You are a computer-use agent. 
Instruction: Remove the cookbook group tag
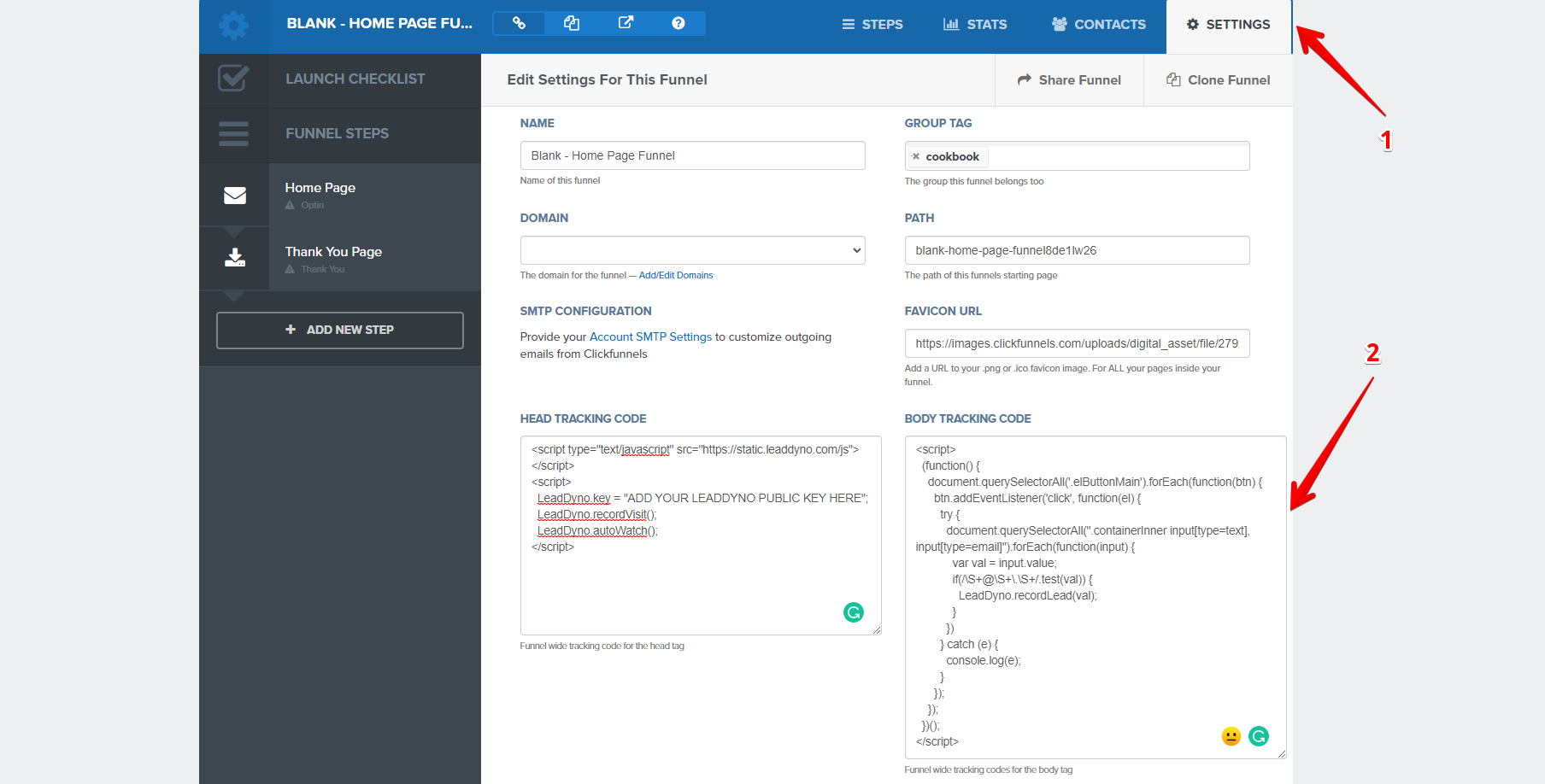tap(916, 156)
